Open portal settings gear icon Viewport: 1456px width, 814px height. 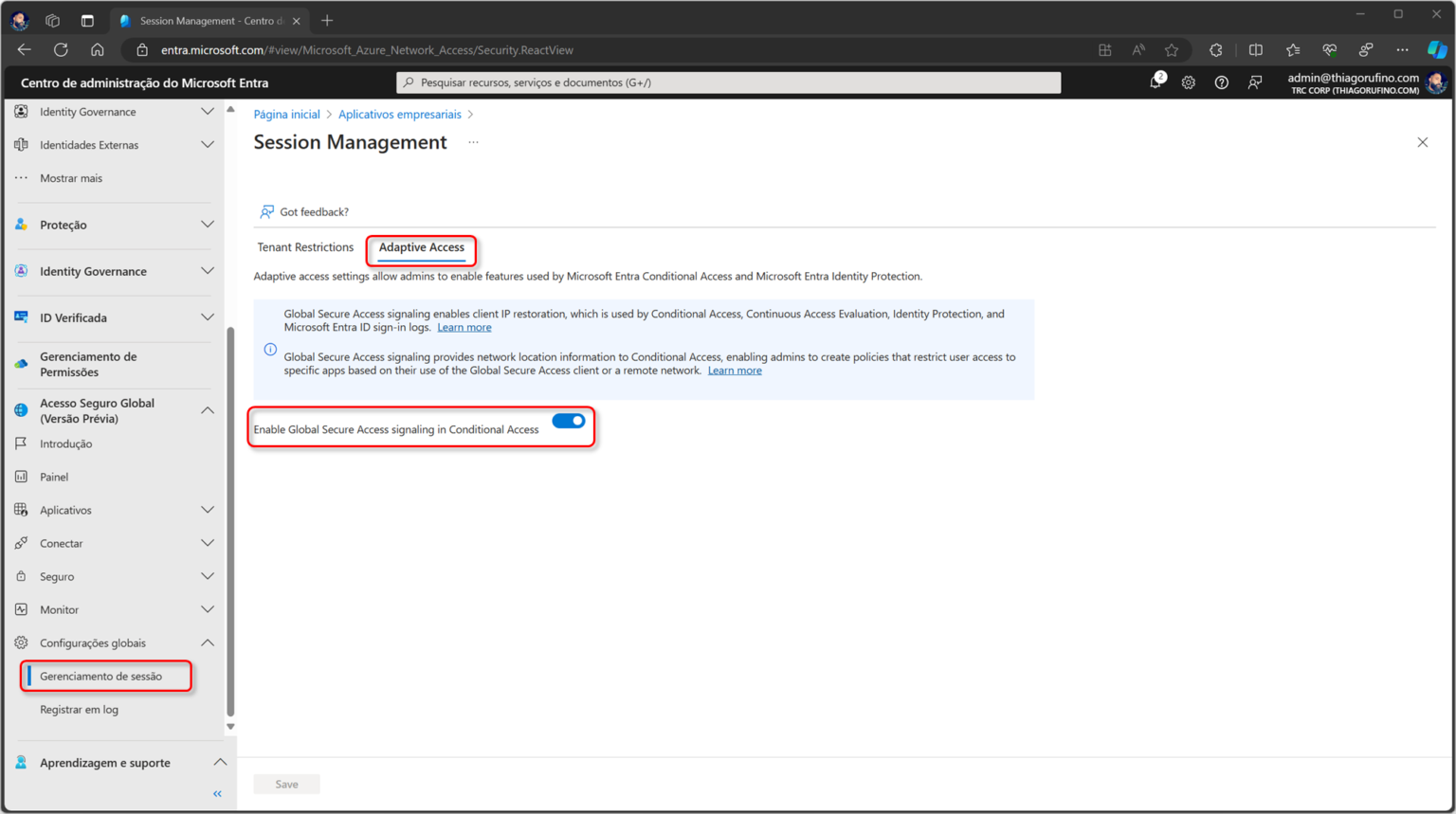point(1189,82)
